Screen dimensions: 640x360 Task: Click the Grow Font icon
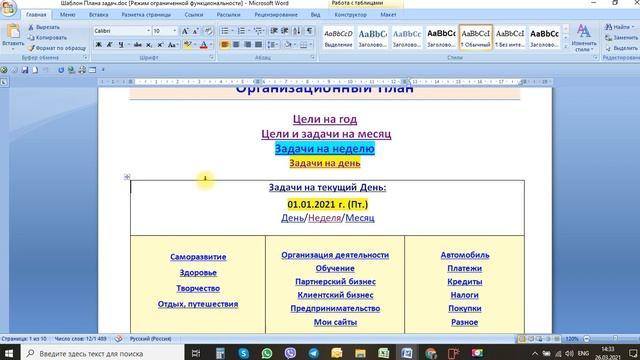point(185,31)
